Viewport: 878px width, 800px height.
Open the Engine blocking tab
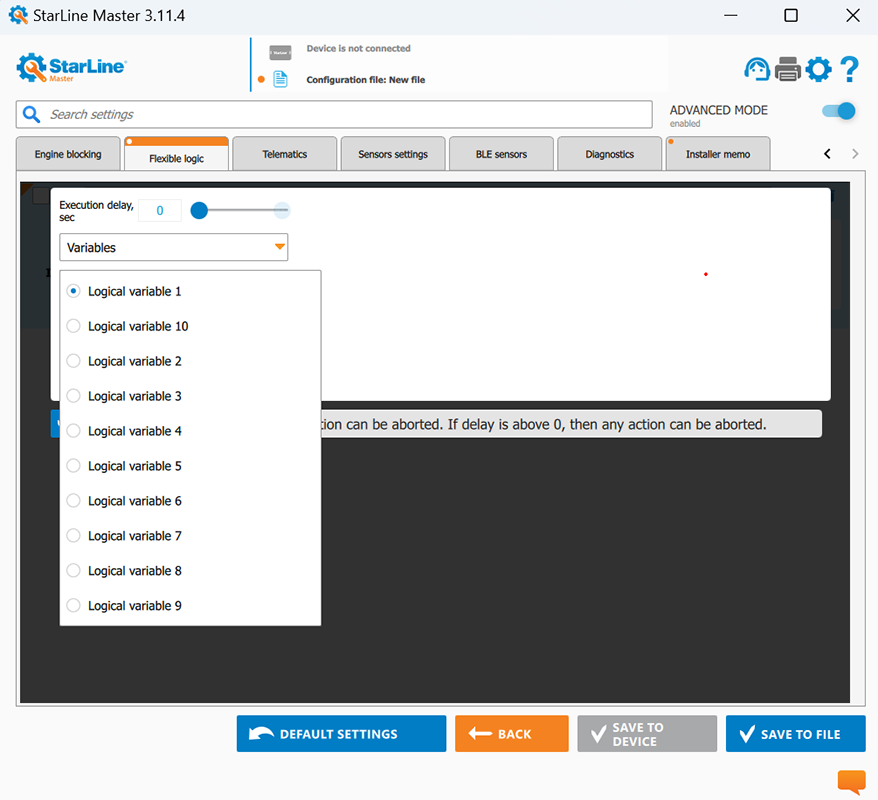click(68, 154)
